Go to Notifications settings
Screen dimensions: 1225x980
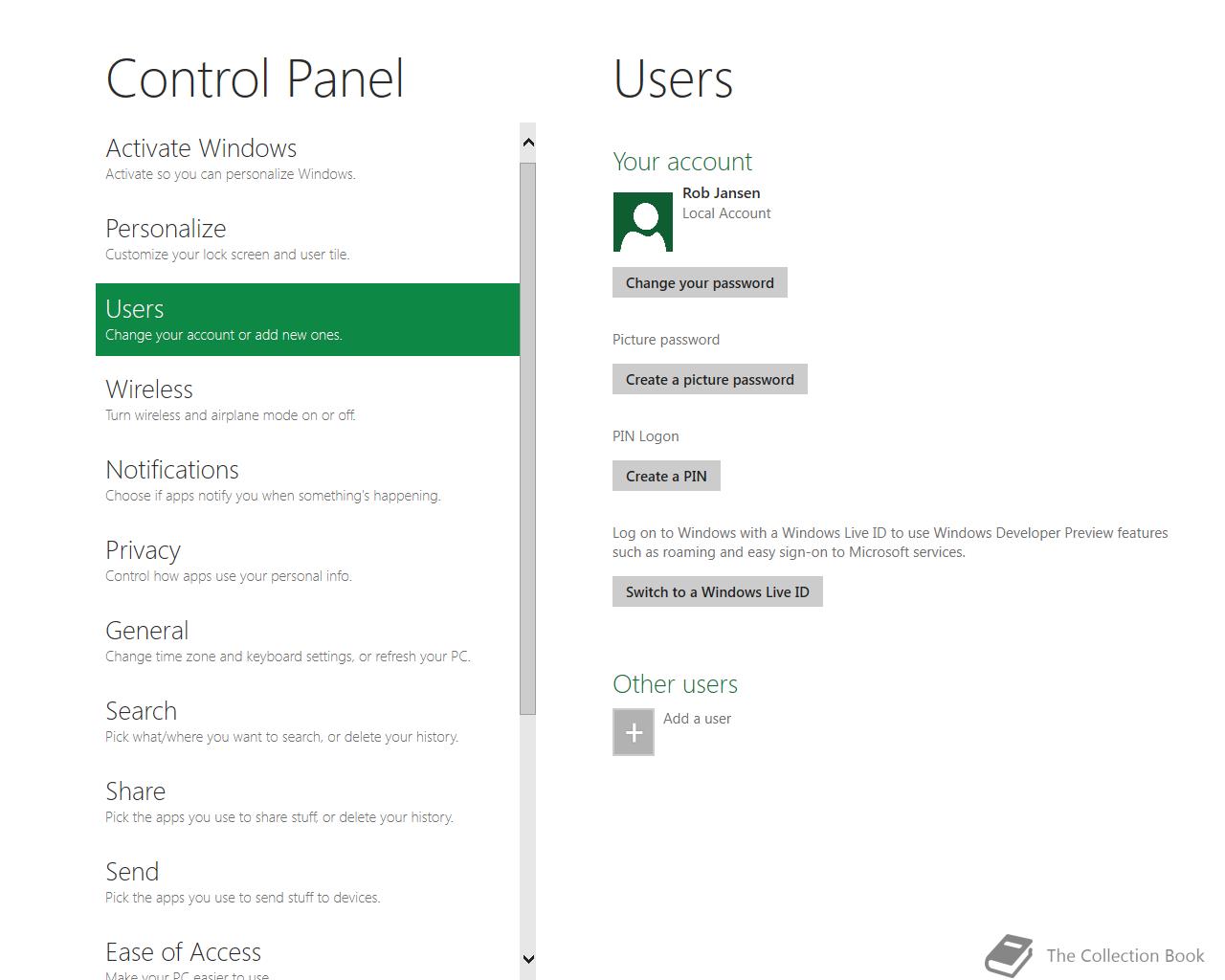coord(307,480)
